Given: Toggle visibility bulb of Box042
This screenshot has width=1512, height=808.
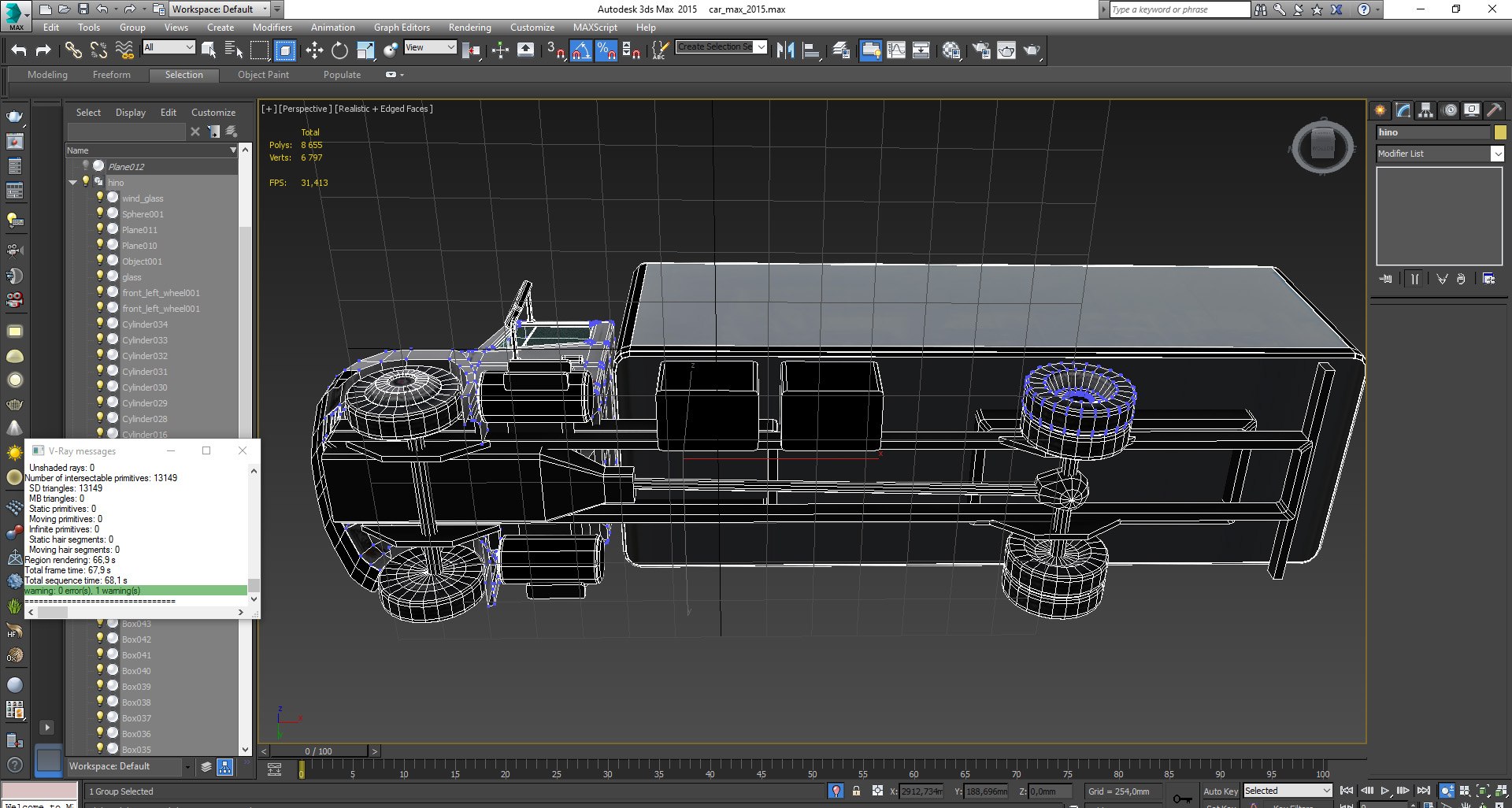Looking at the screenshot, I should 100,639.
